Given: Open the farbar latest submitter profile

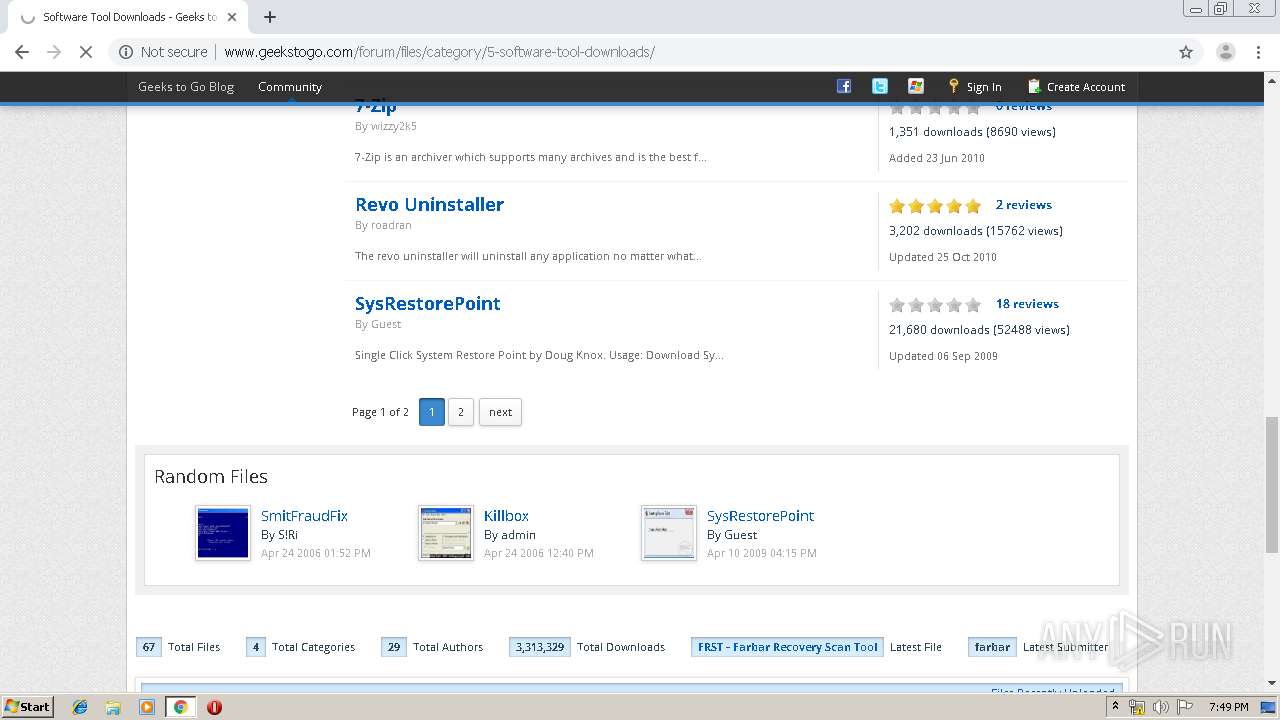Looking at the screenshot, I should 992,647.
